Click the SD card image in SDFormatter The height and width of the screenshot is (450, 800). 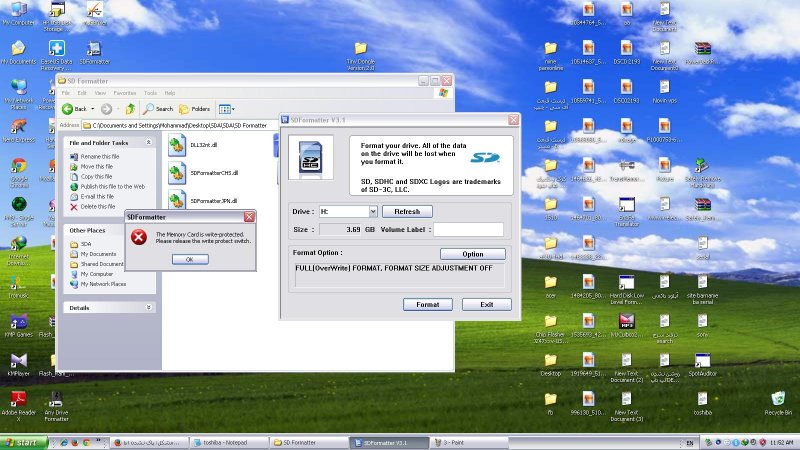[x=311, y=157]
